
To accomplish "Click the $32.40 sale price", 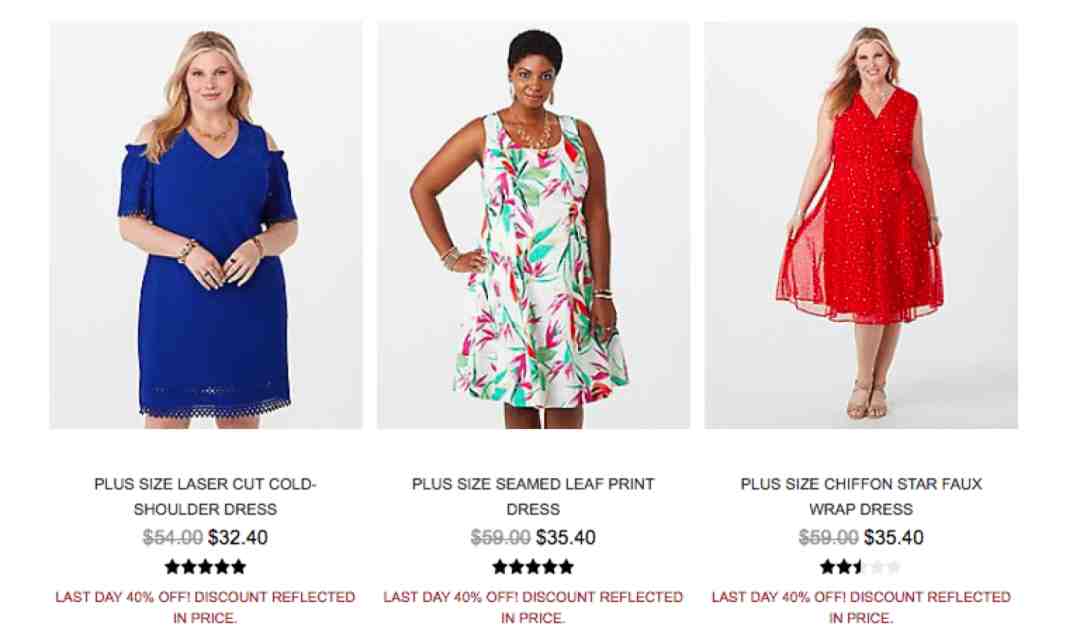I will [x=238, y=537].
